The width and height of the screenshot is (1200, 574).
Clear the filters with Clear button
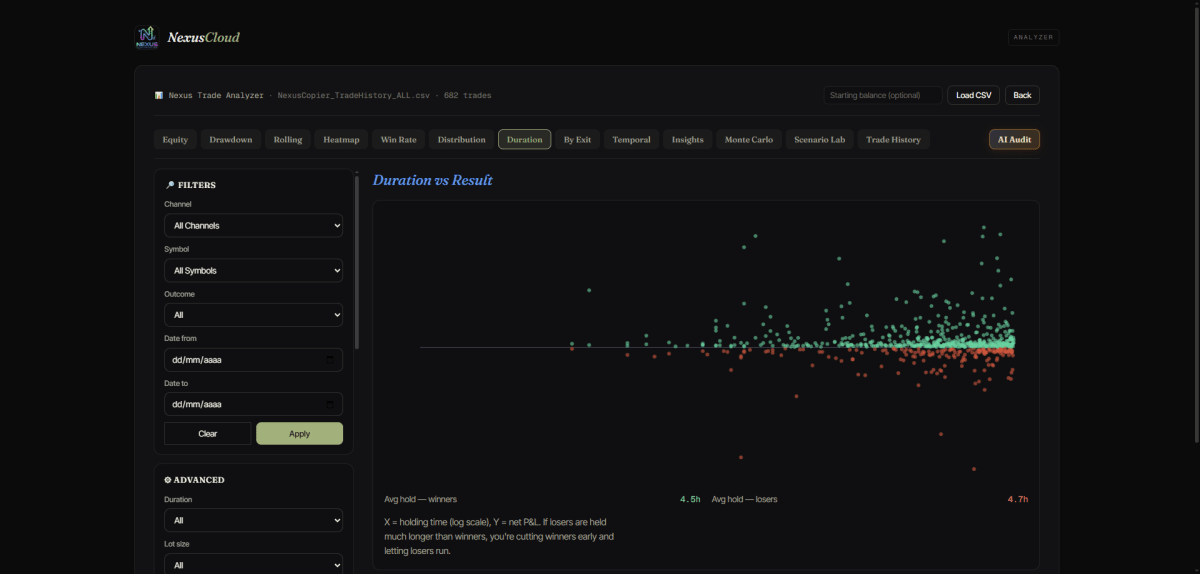[x=208, y=433]
